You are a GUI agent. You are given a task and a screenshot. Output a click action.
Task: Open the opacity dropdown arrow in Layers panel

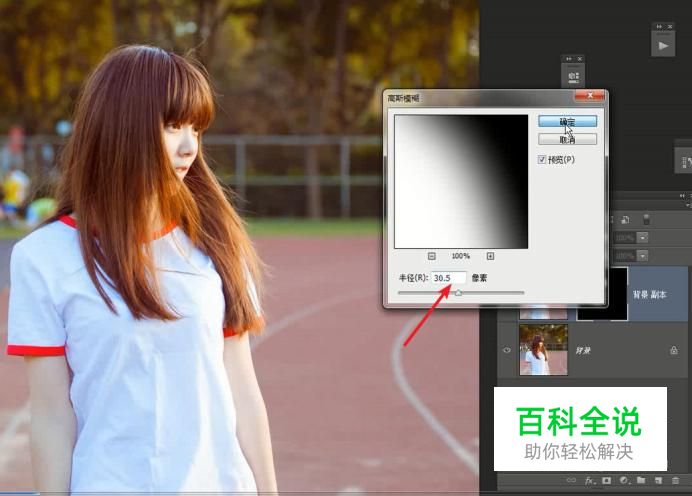tap(643, 237)
